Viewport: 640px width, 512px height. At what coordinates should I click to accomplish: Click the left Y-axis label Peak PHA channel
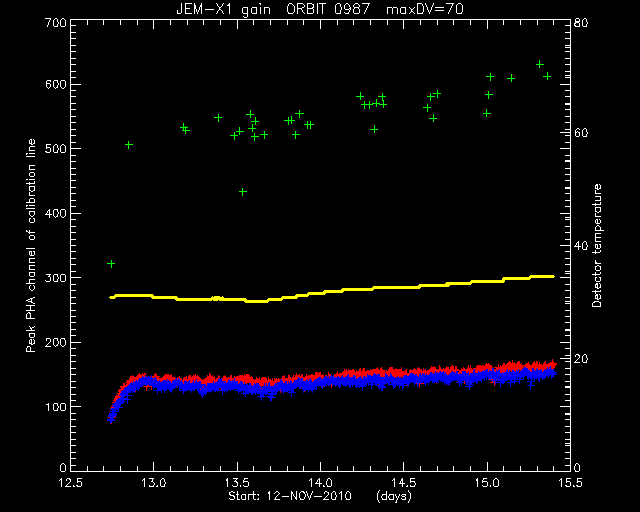[31, 245]
